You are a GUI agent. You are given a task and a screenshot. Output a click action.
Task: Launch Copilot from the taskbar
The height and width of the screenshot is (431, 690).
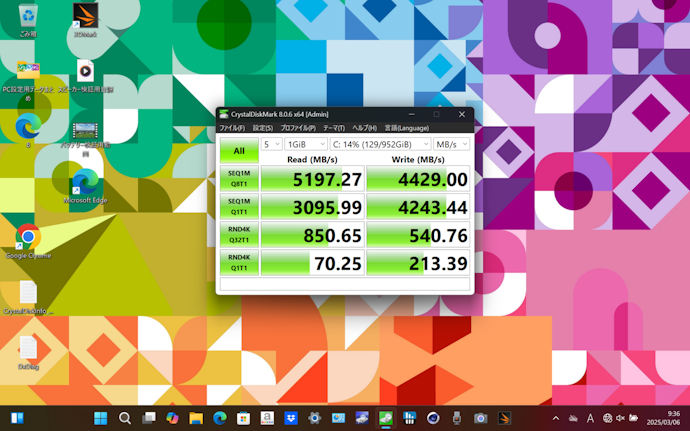[172, 418]
